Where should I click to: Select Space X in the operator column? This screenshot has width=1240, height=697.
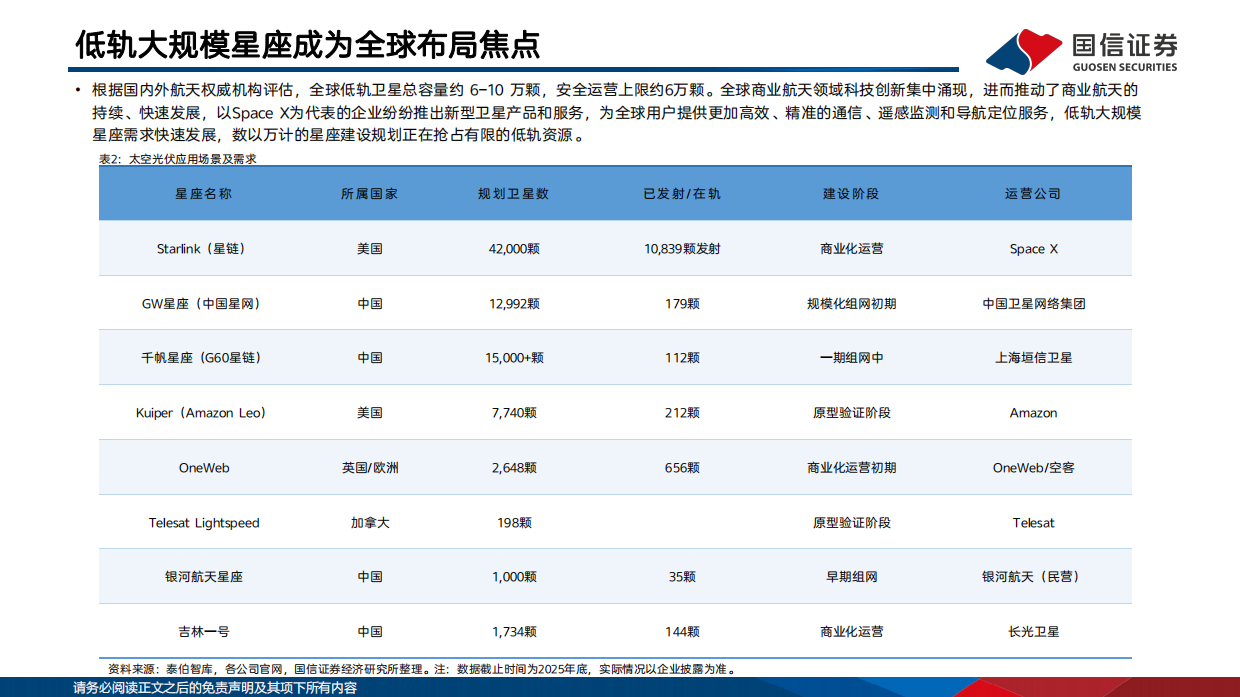[x=1034, y=249]
